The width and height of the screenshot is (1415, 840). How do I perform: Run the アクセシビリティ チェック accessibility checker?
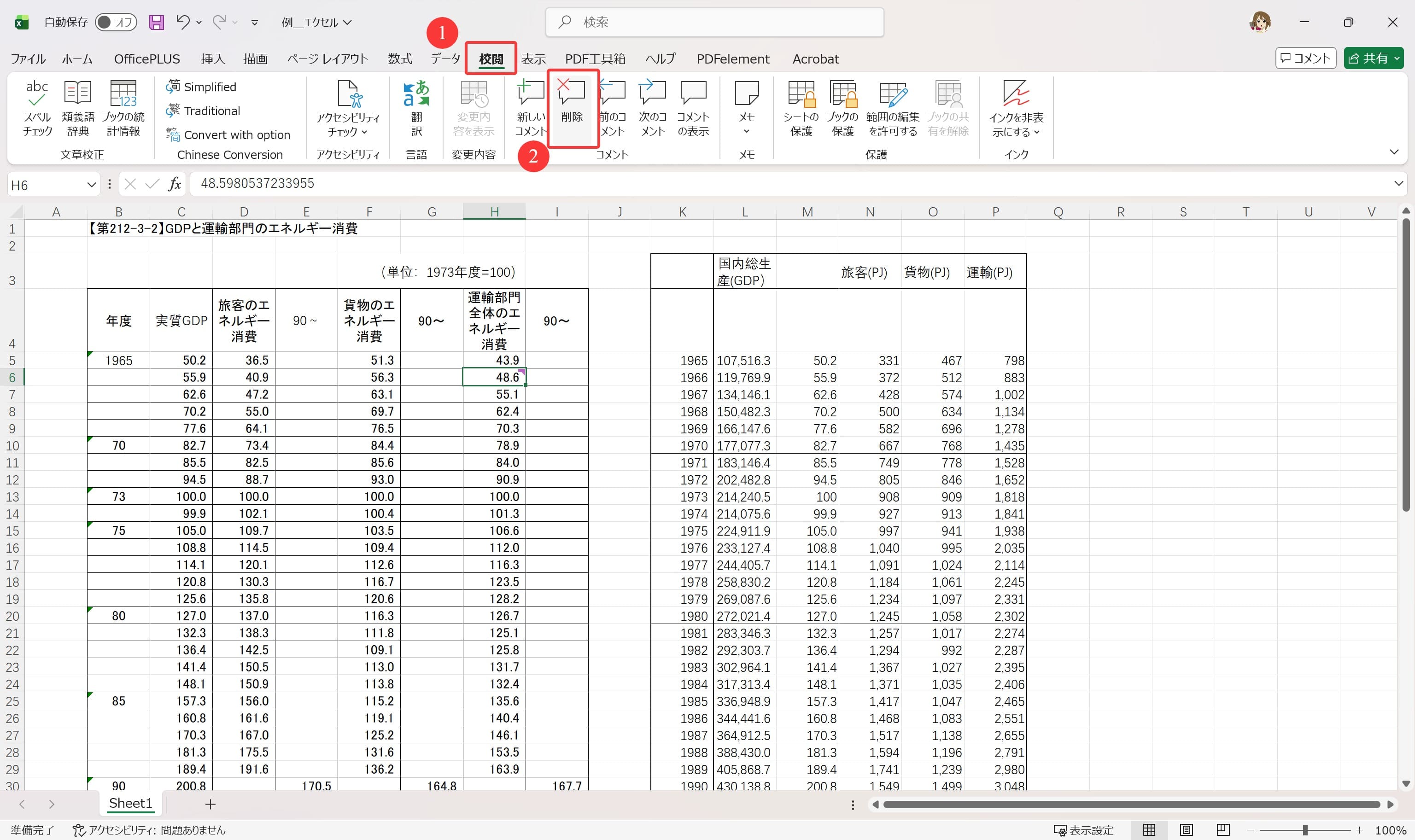(347, 108)
